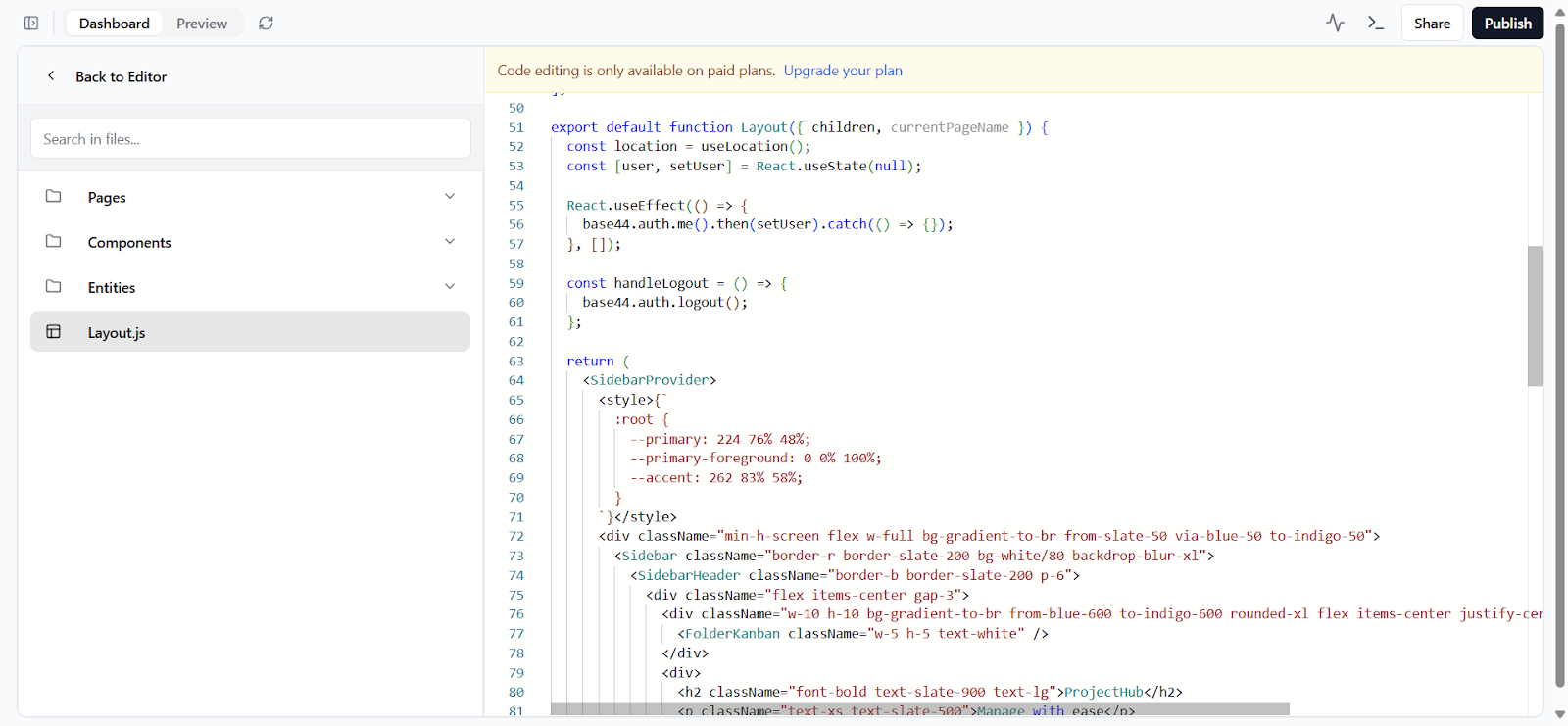Click the 'handleLogout' identifier on line 59
Screen dimensions: 1568x726
click(661, 283)
